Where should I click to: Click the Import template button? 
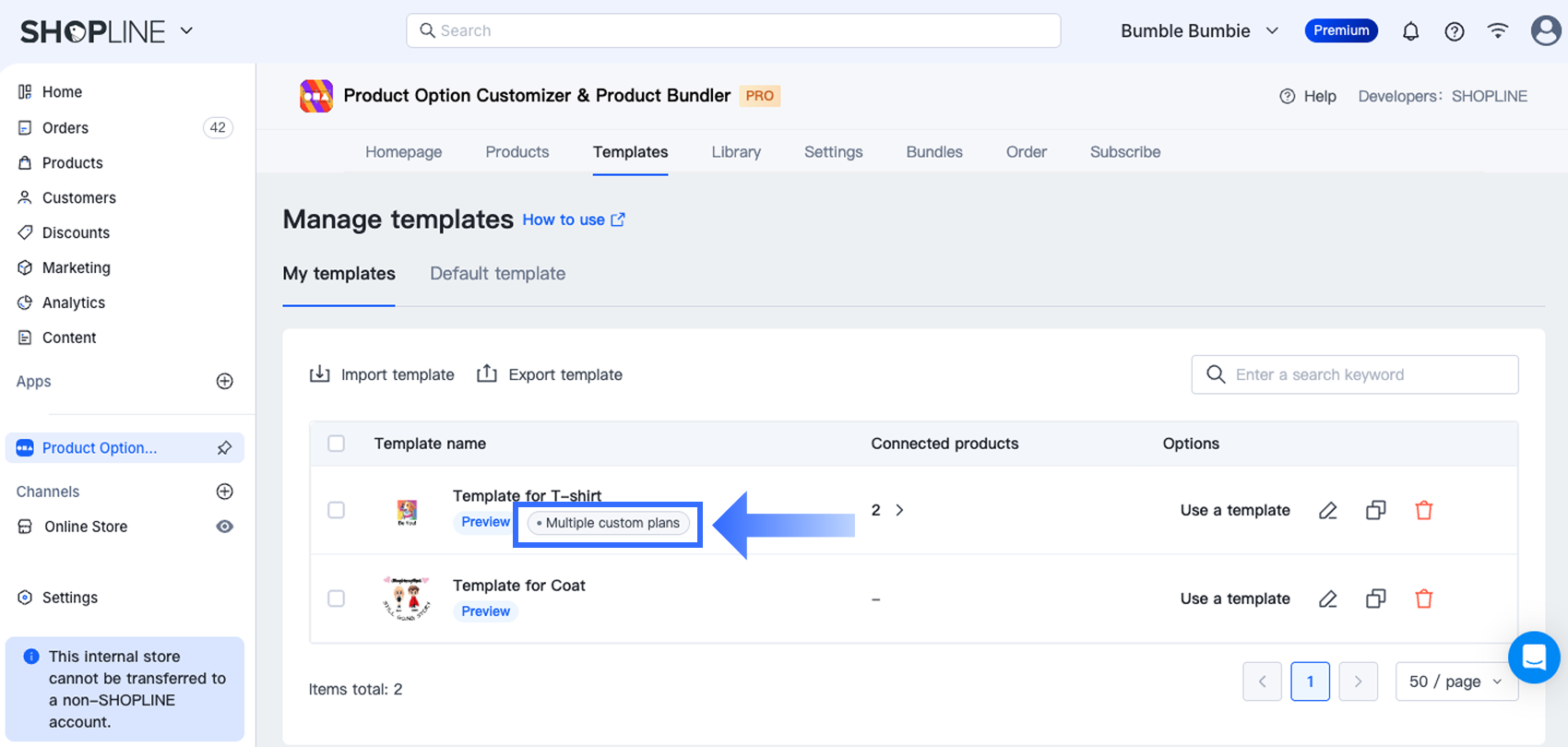(382, 374)
